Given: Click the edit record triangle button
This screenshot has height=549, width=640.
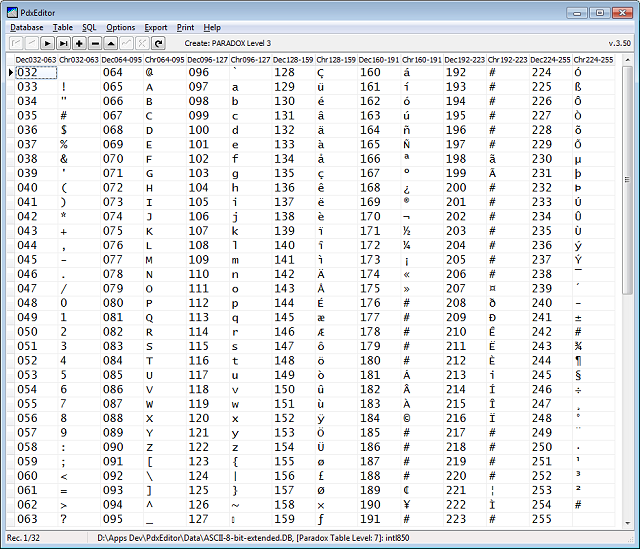Looking at the screenshot, I should pos(111,43).
